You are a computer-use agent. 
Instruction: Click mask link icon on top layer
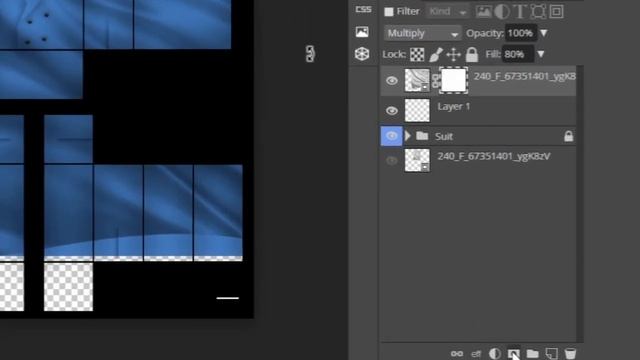tap(436, 80)
